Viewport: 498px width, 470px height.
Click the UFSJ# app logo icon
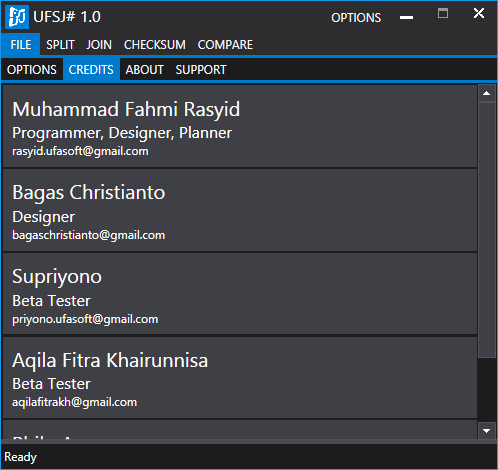pos(17,17)
